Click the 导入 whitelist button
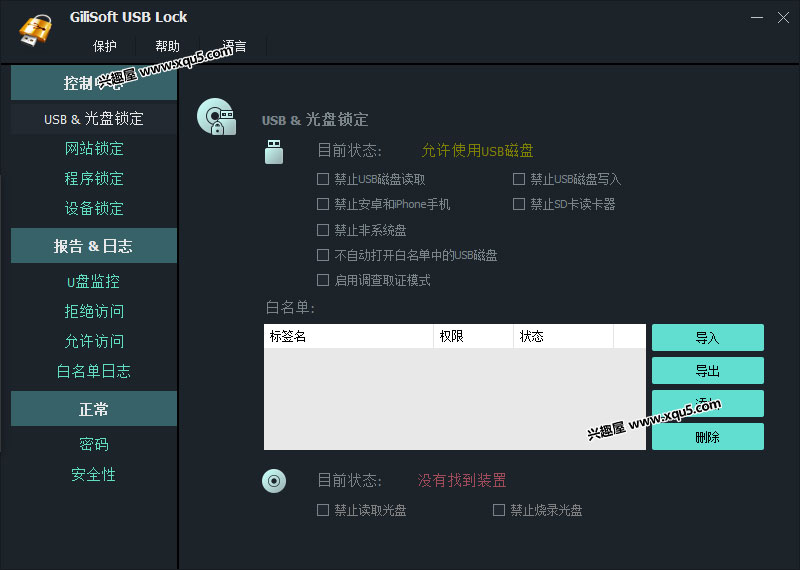Screen dimensions: 800x570 [x=708, y=337]
